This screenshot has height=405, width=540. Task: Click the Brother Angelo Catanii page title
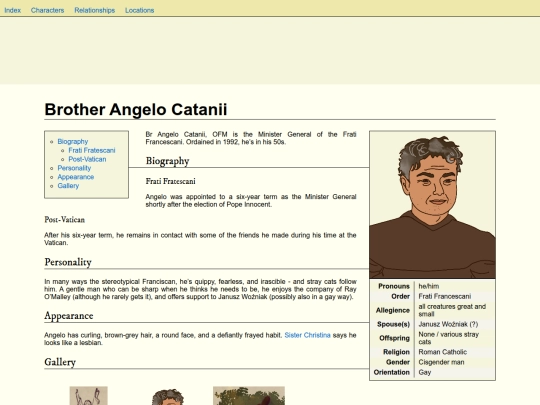(136, 110)
